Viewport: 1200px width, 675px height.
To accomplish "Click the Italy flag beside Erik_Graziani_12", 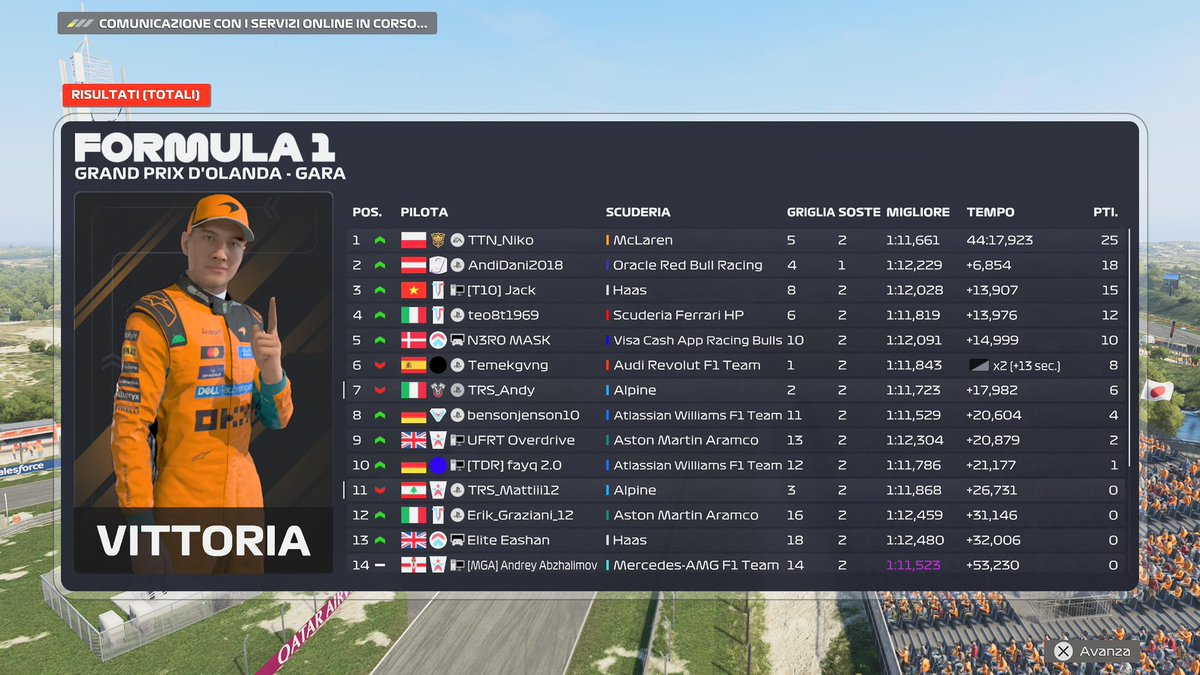I will coord(413,515).
